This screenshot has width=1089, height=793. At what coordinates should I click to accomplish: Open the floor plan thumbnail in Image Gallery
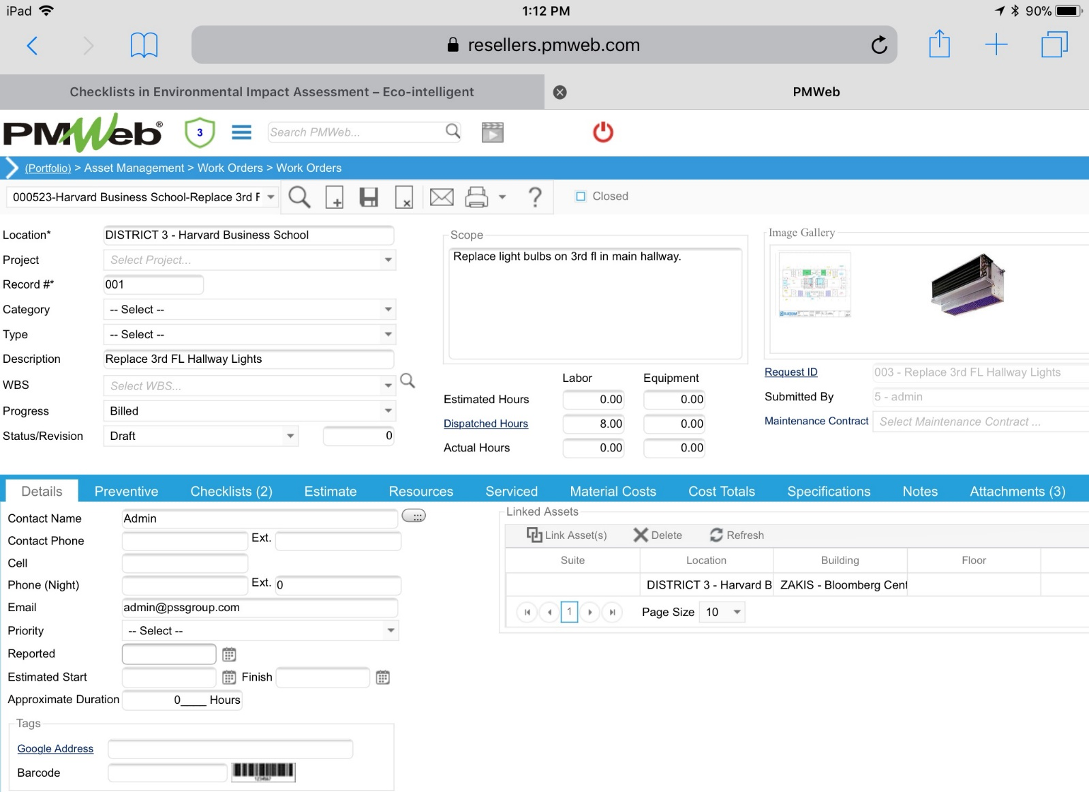(815, 285)
